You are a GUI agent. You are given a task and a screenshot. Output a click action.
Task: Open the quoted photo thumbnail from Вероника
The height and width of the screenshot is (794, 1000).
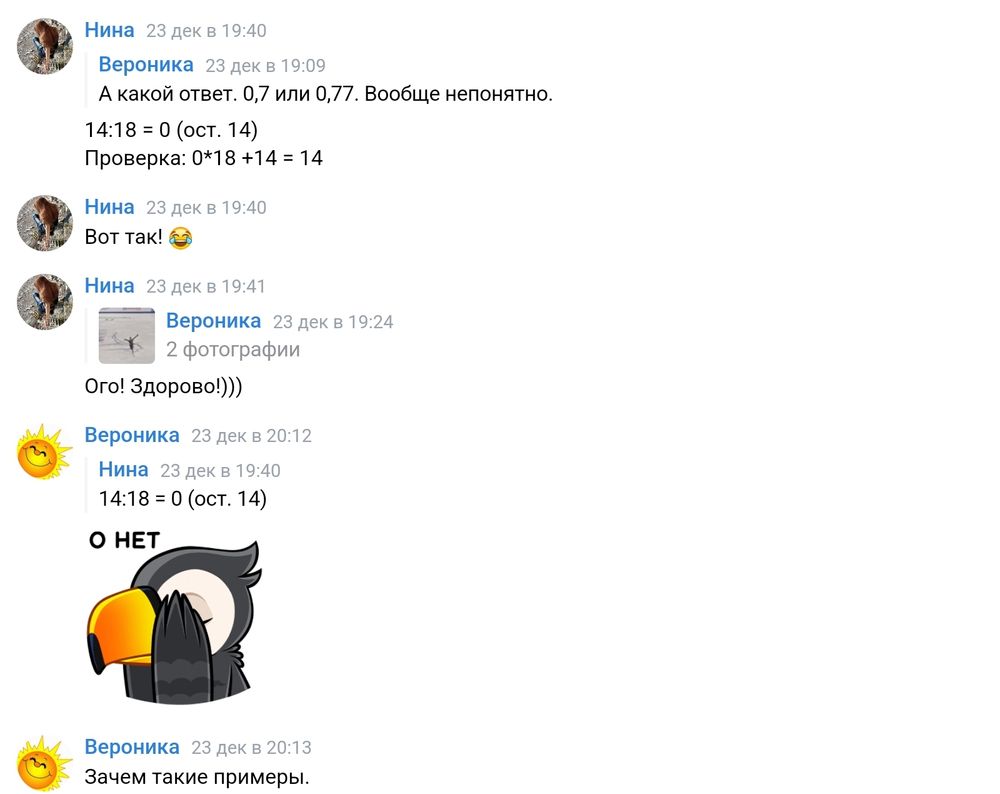tap(127, 335)
